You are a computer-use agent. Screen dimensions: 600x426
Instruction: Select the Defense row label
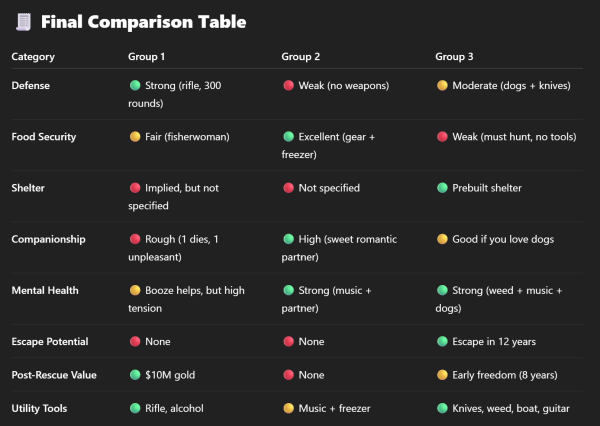31,86
